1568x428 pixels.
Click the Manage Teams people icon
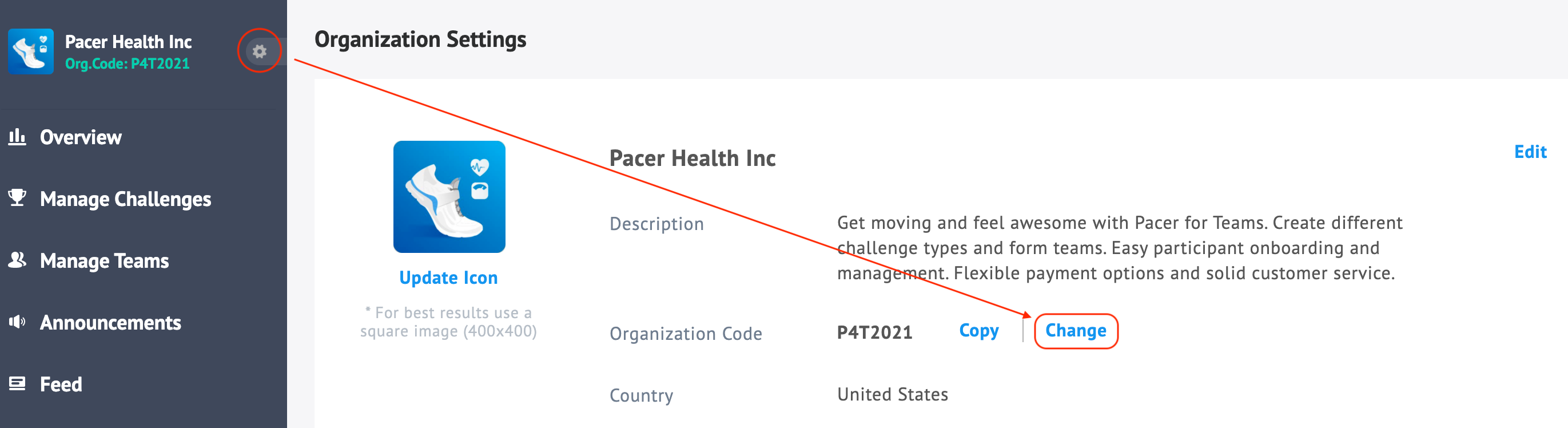17,260
